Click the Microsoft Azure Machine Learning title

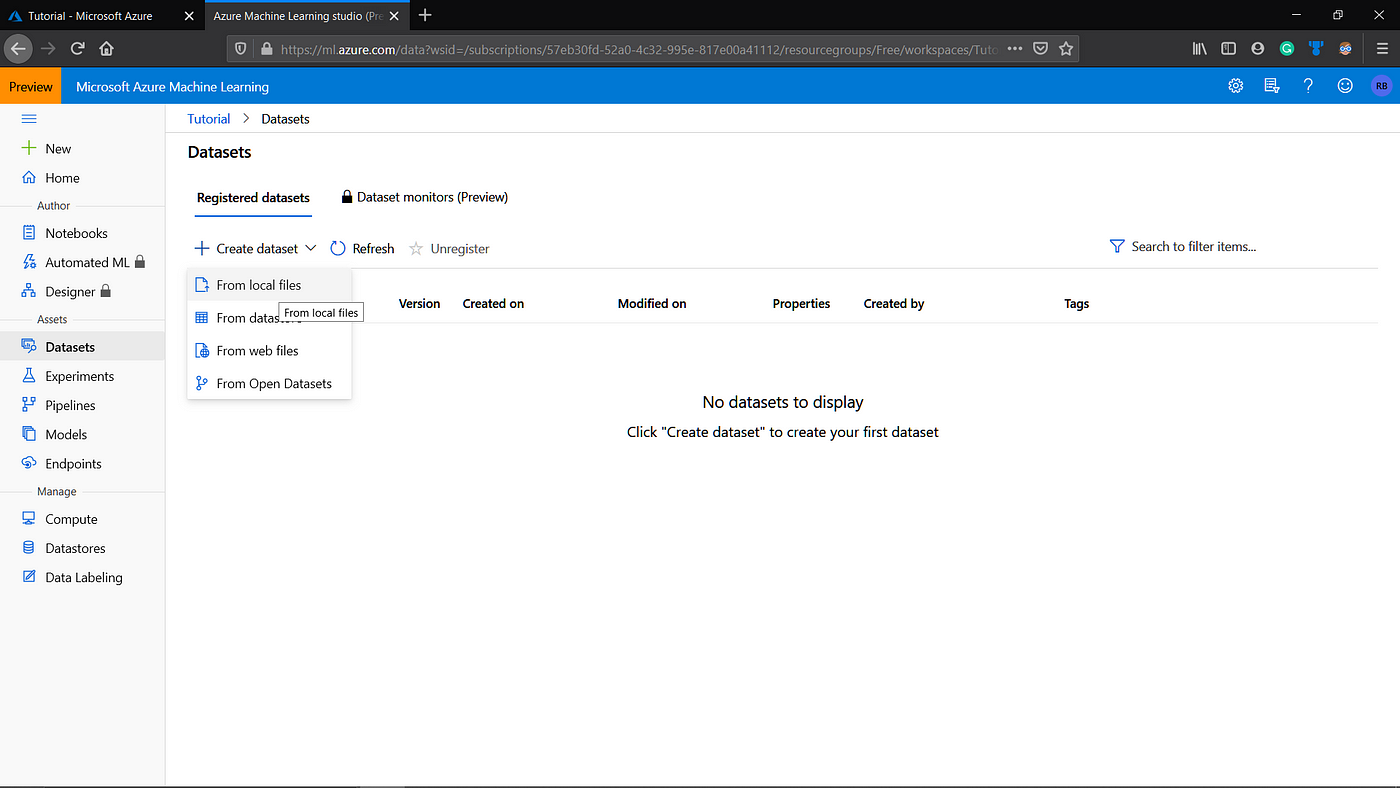click(x=172, y=87)
